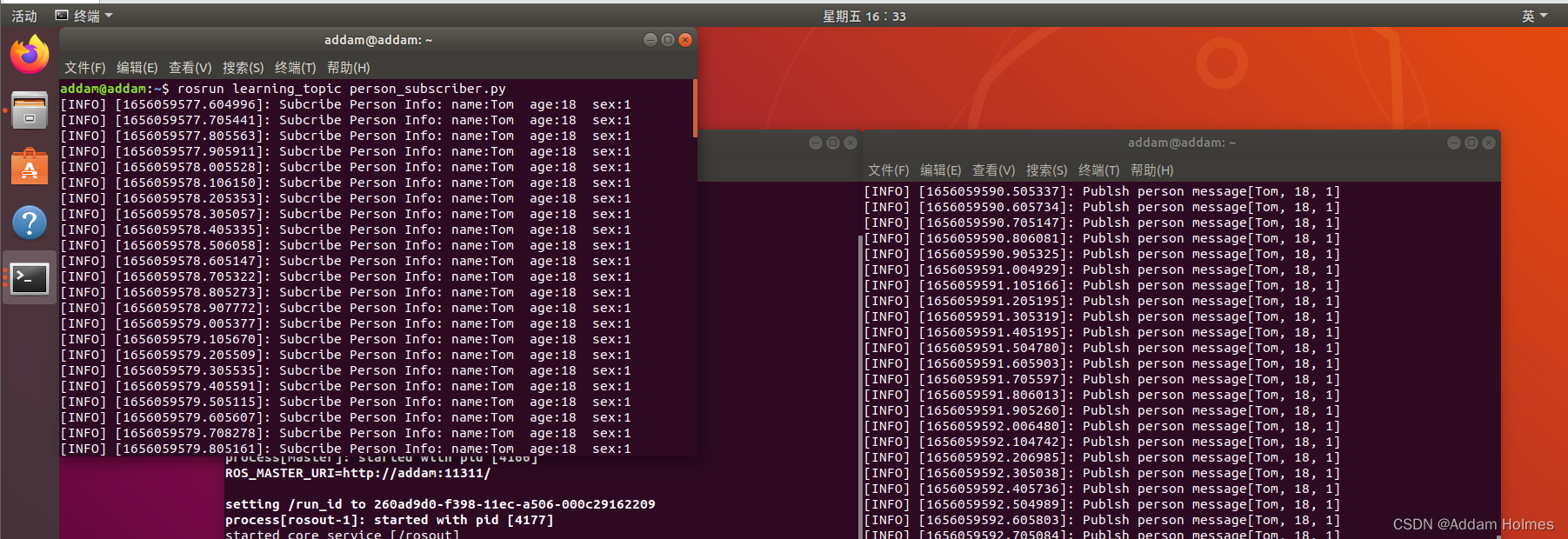Click the scrollbar of the publisher terminal

click(1498, 536)
